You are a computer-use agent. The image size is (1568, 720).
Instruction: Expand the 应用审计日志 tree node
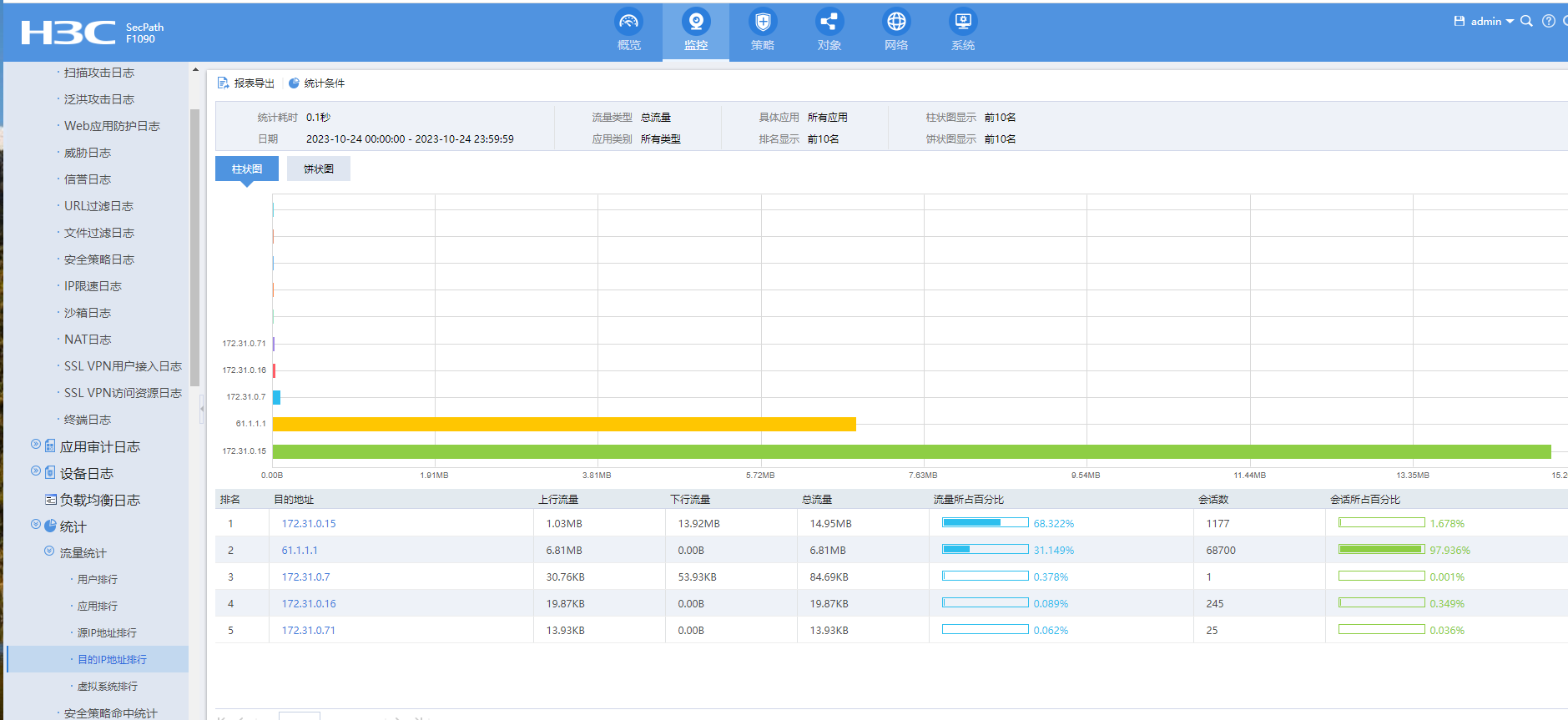click(x=36, y=446)
